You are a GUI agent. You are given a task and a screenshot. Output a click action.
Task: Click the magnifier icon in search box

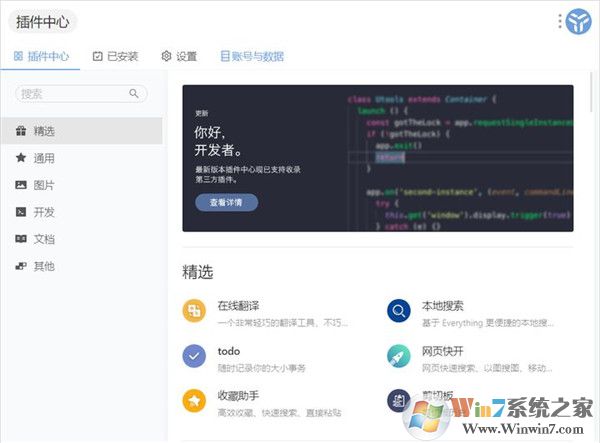[134, 93]
